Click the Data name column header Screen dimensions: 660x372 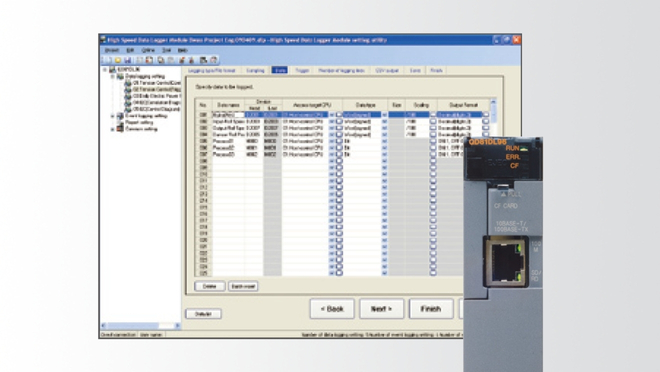pos(228,105)
